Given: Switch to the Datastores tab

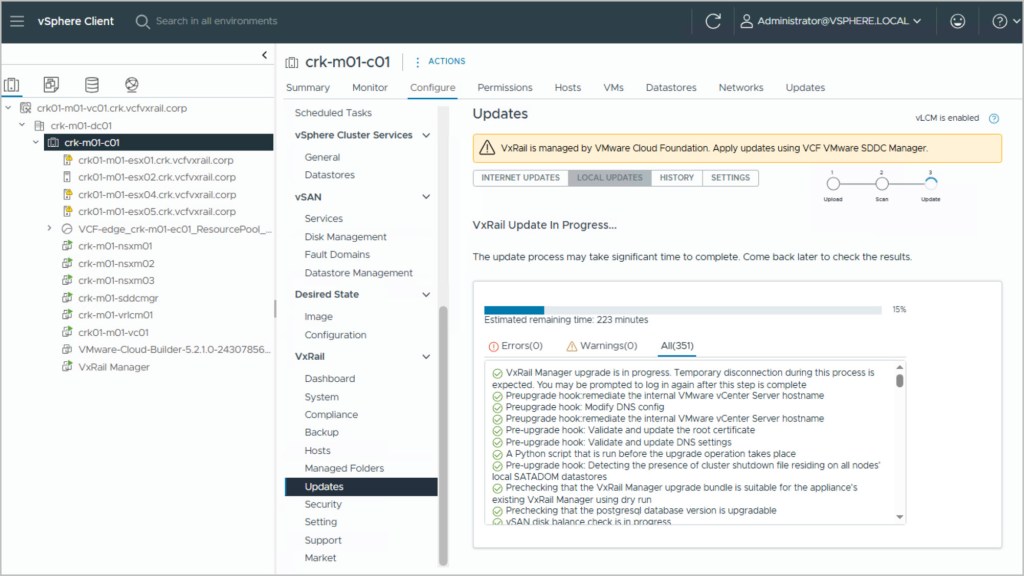Looking at the screenshot, I should tap(670, 88).
